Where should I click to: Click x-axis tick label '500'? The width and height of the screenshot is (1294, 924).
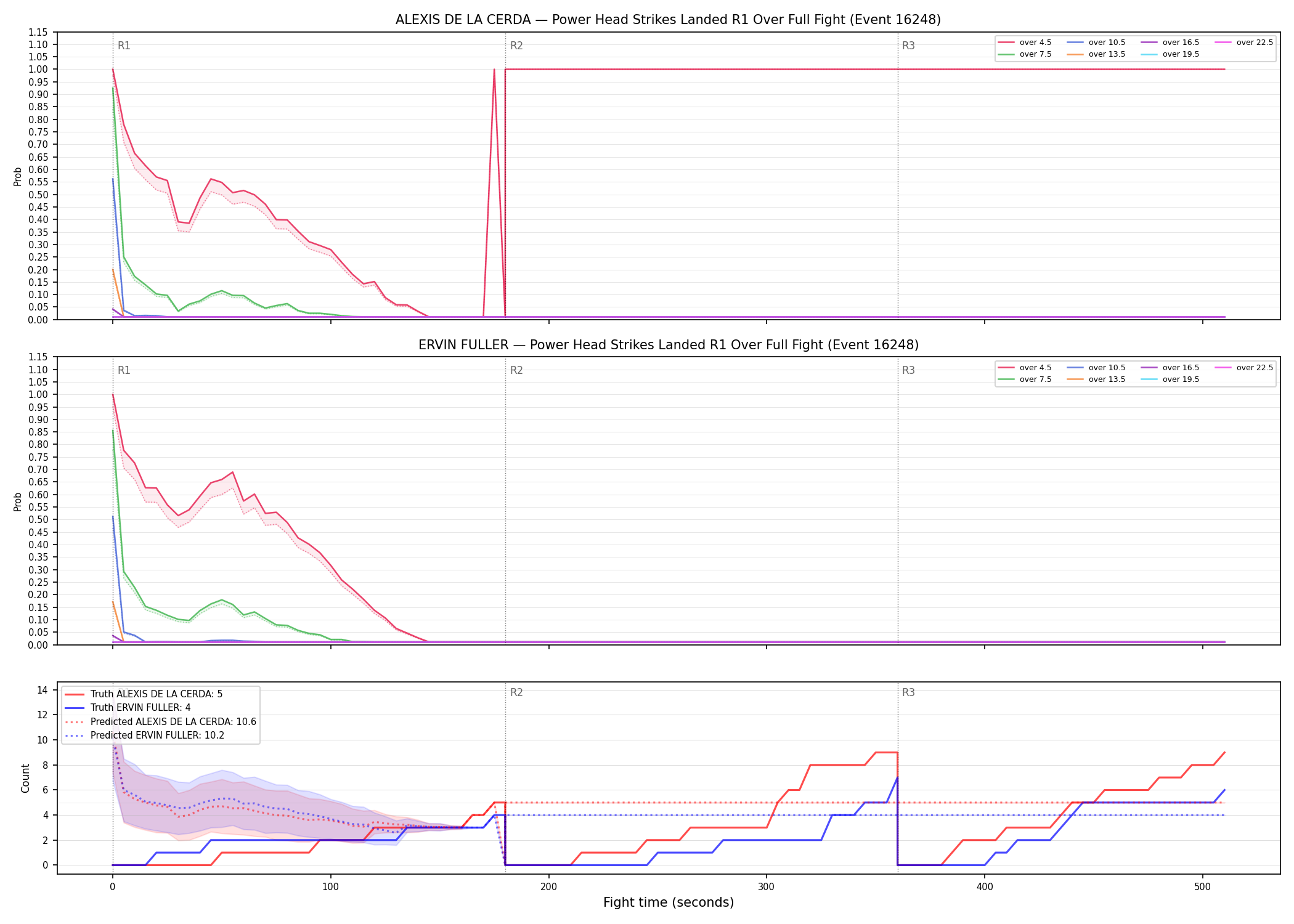(1203, 887)
